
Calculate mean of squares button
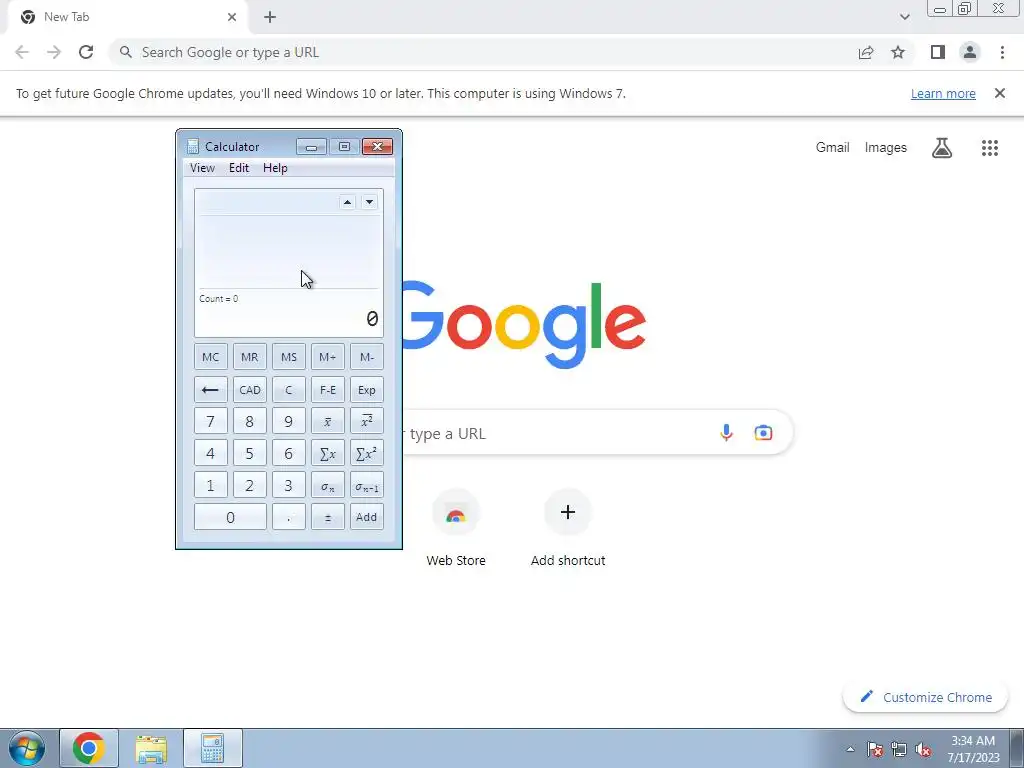367,421
